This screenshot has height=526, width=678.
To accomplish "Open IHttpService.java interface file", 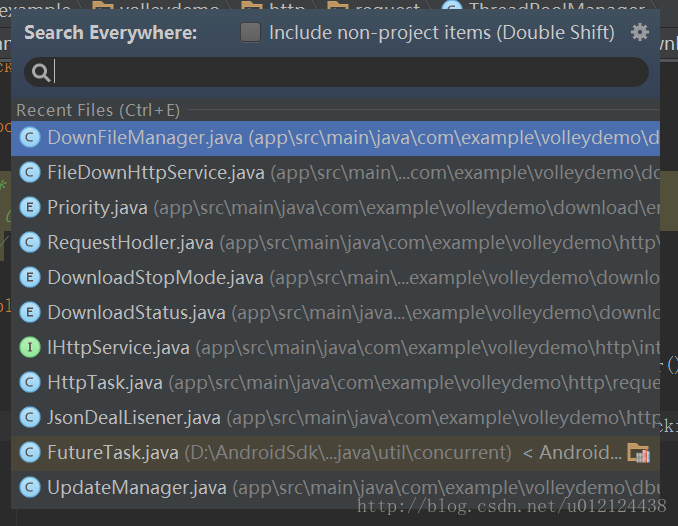I will 335,348.
